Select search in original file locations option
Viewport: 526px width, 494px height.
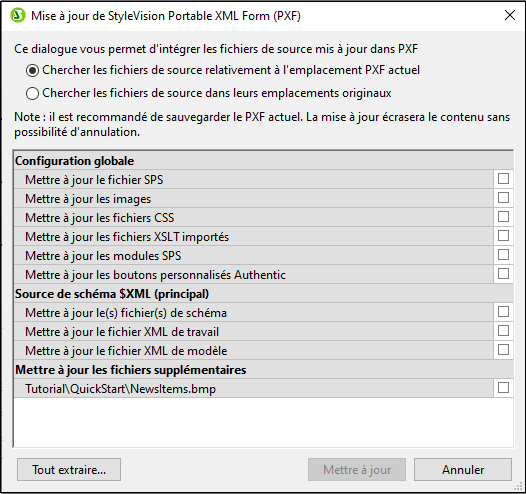click(x=33, y=93)
